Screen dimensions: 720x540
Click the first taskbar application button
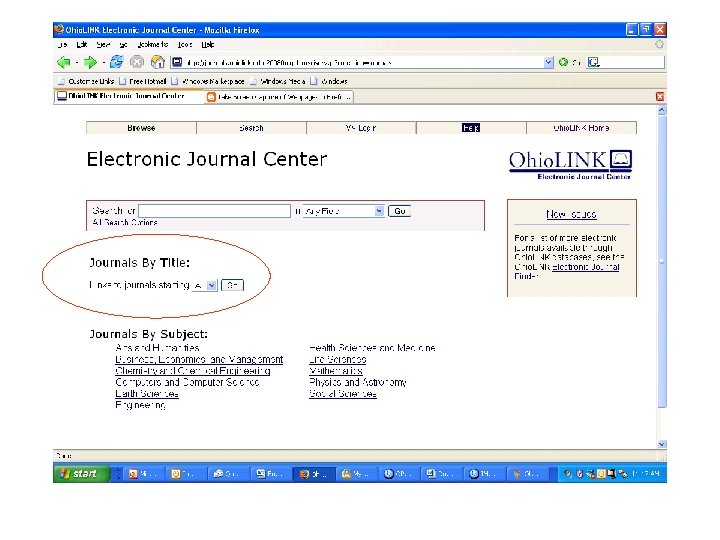click(144, 474)
